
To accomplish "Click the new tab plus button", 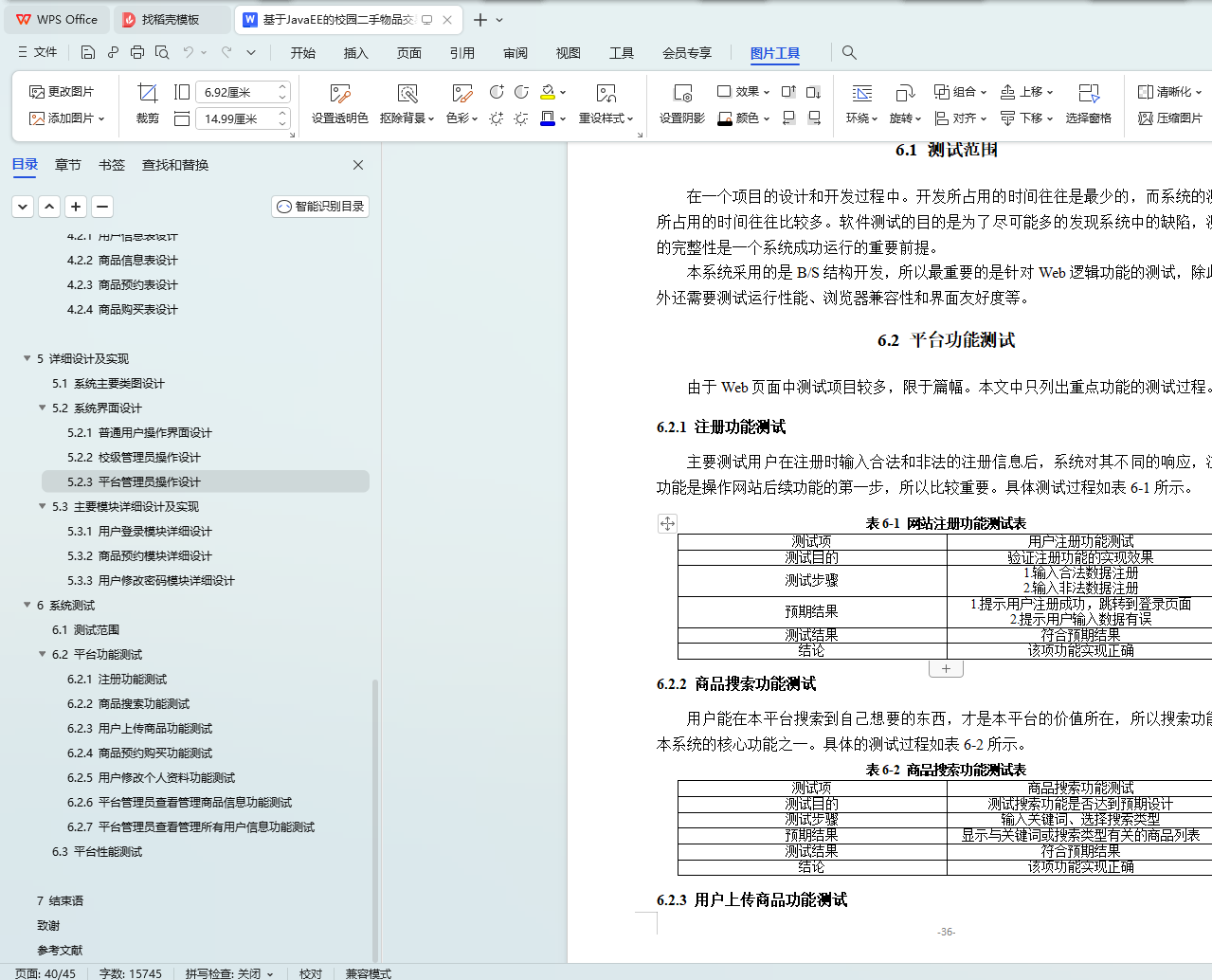I will click(x=480, y=20).
